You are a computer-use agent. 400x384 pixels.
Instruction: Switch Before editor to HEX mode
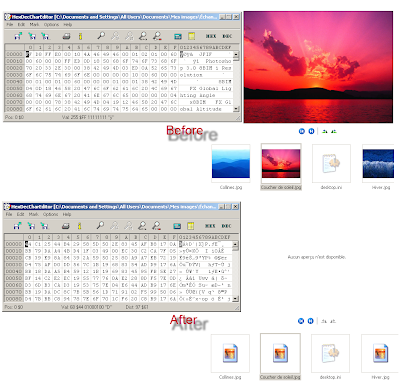[211, 36]
